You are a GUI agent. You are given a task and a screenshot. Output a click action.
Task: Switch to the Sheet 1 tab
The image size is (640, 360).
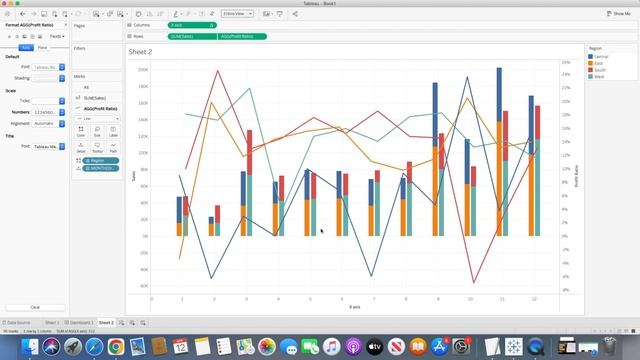pyautogui.click(x=52, y=322)
